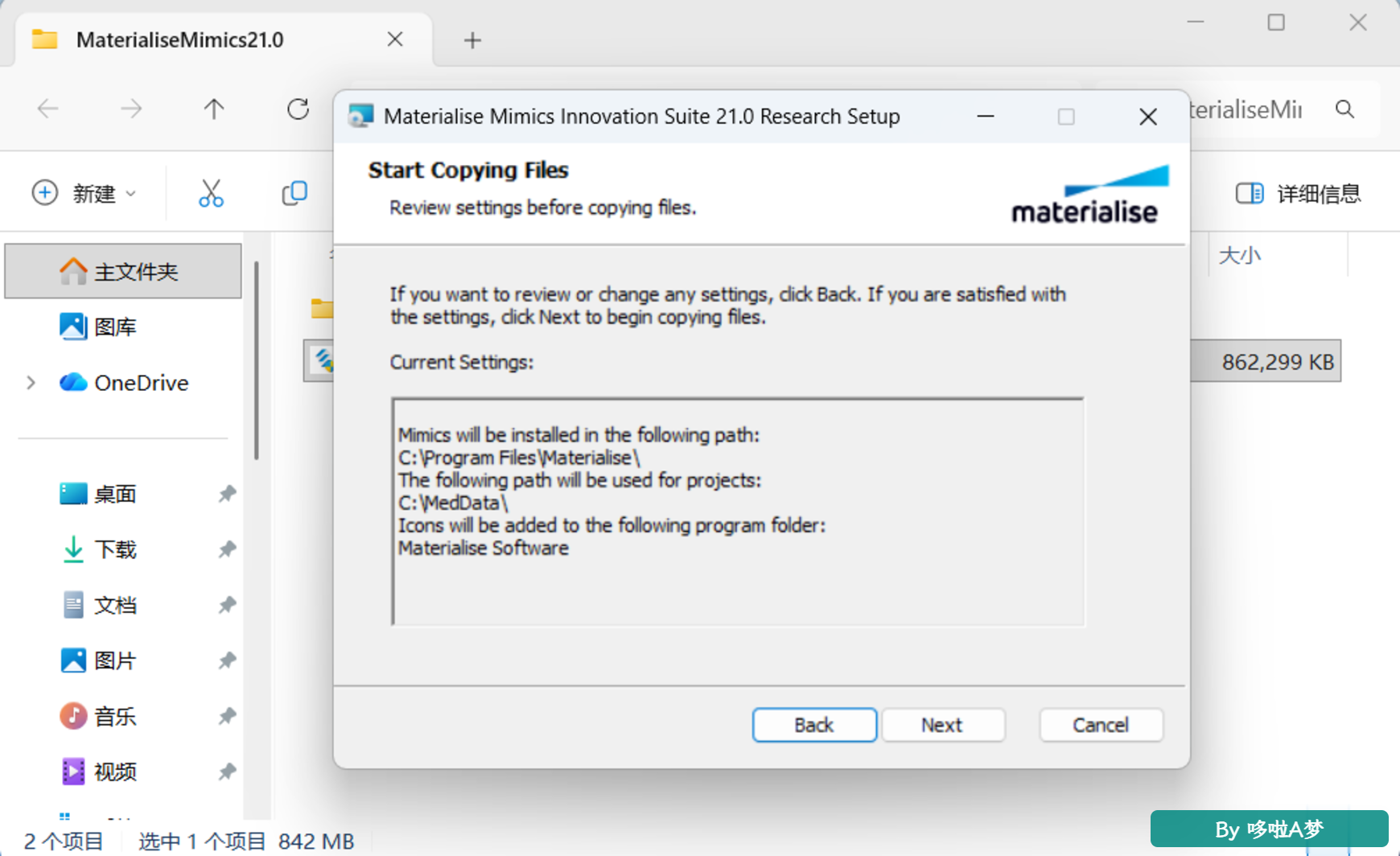This screenshot has height=856, width=1400.
Task: Open the 新建 (New) dropdown menu
Action: [x=84, y=193]
